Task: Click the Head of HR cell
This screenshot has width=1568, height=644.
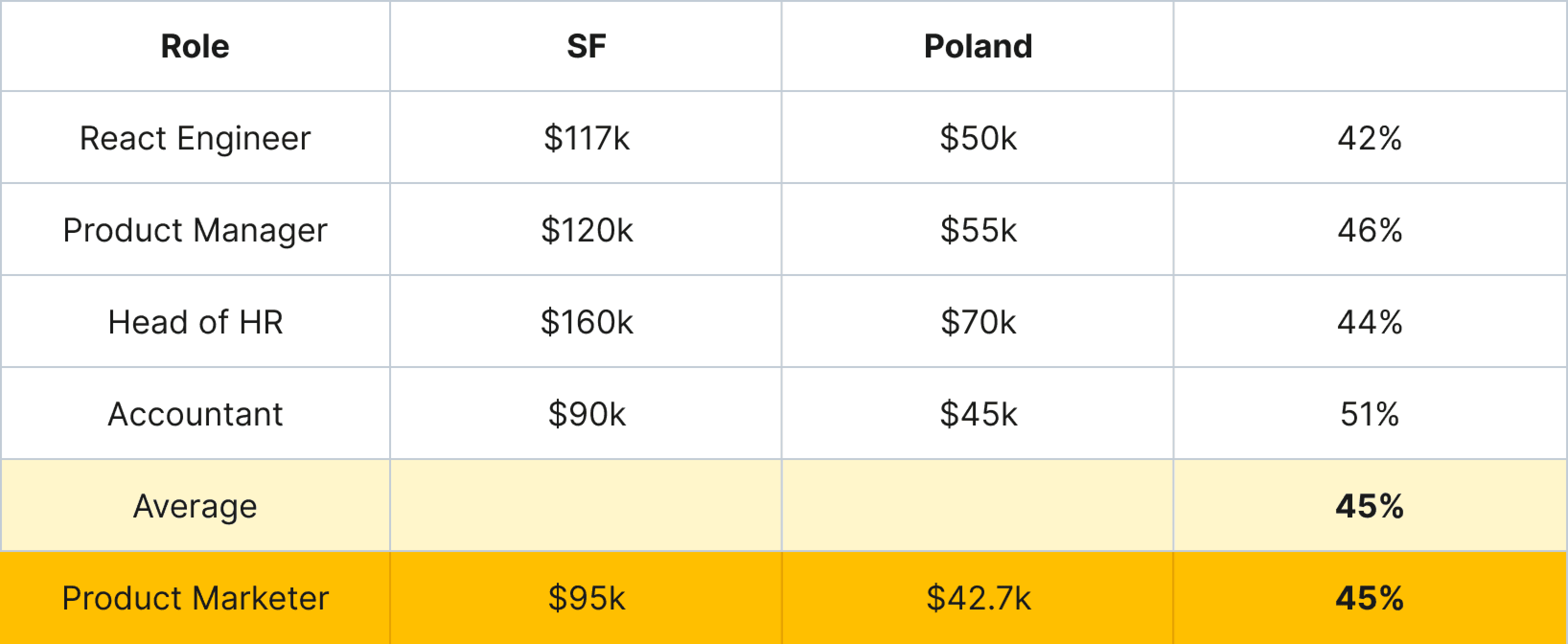Action: pyautogui.click(x=196, y=322)
